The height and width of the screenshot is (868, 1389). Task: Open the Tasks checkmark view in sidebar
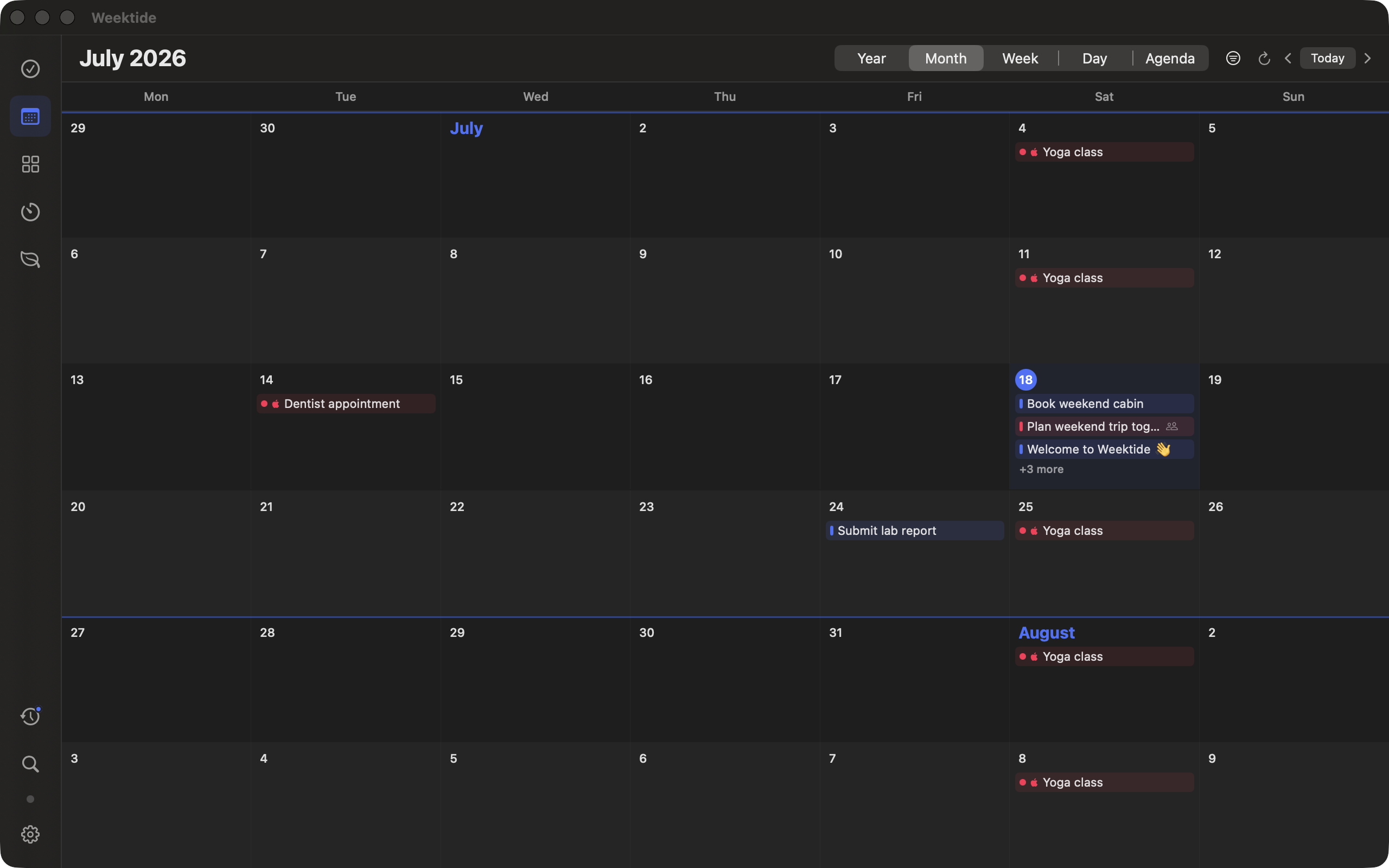[x=30, y=69]
